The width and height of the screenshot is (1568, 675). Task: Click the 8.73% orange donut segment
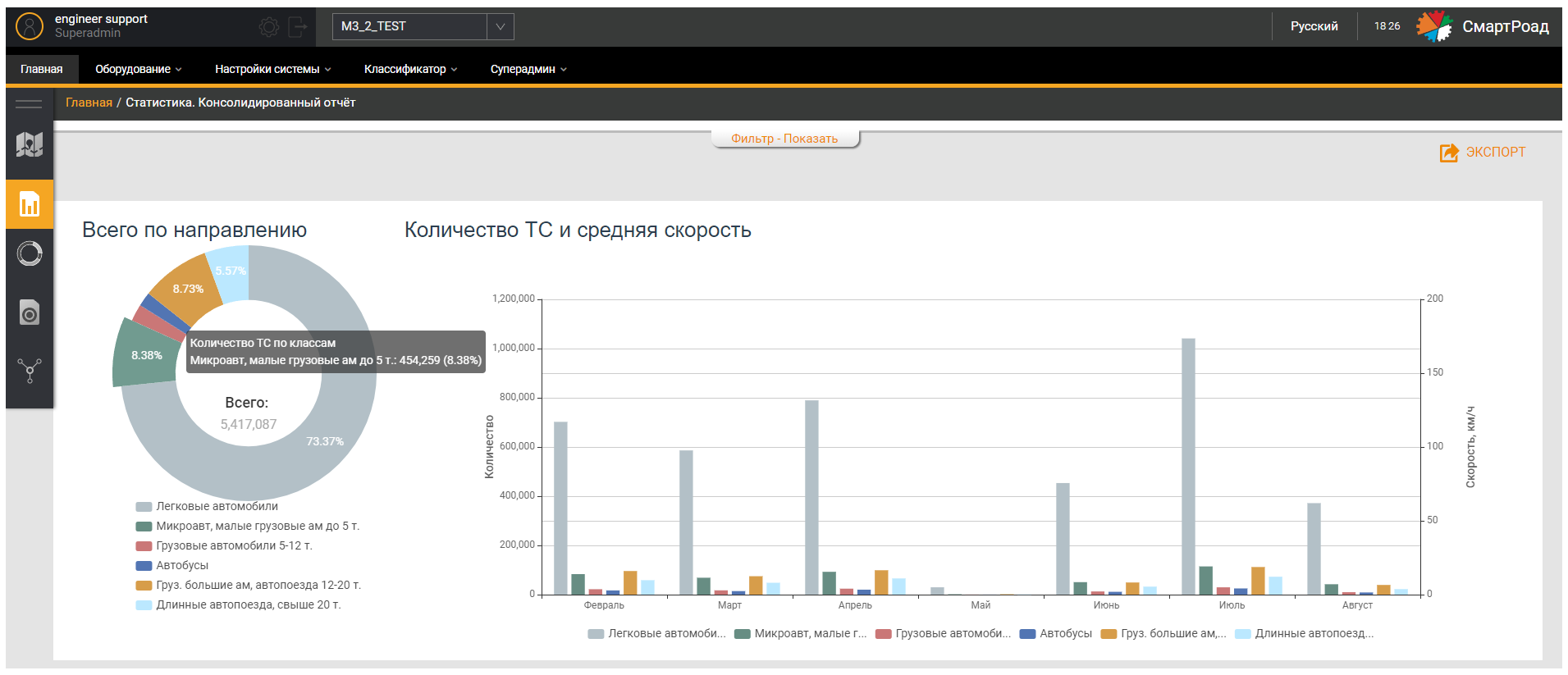187,290
